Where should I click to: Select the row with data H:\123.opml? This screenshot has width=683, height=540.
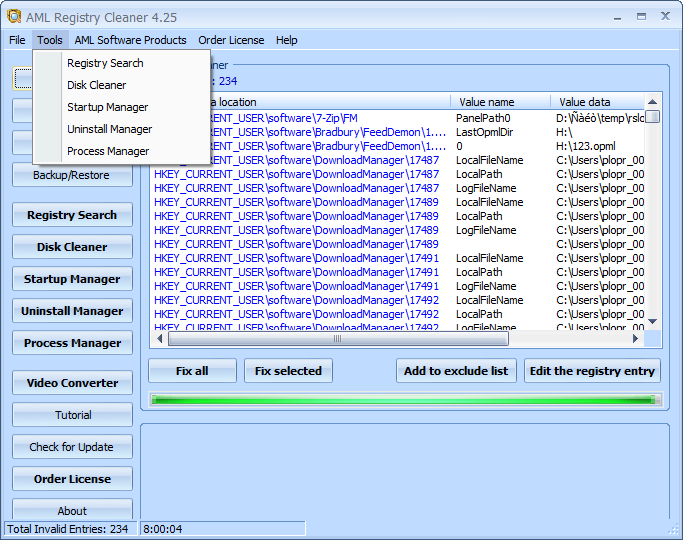tap(398, 146)
